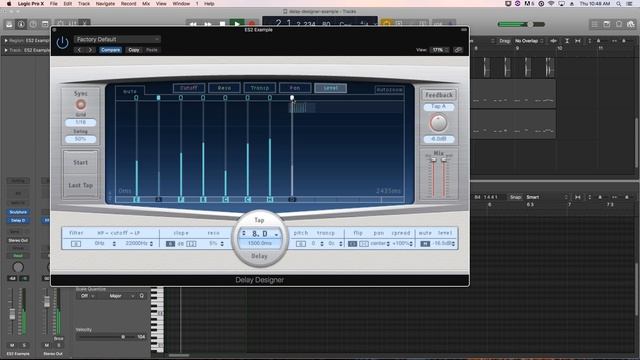
Task: Select the Reso view tab
Action: (224, 88)
